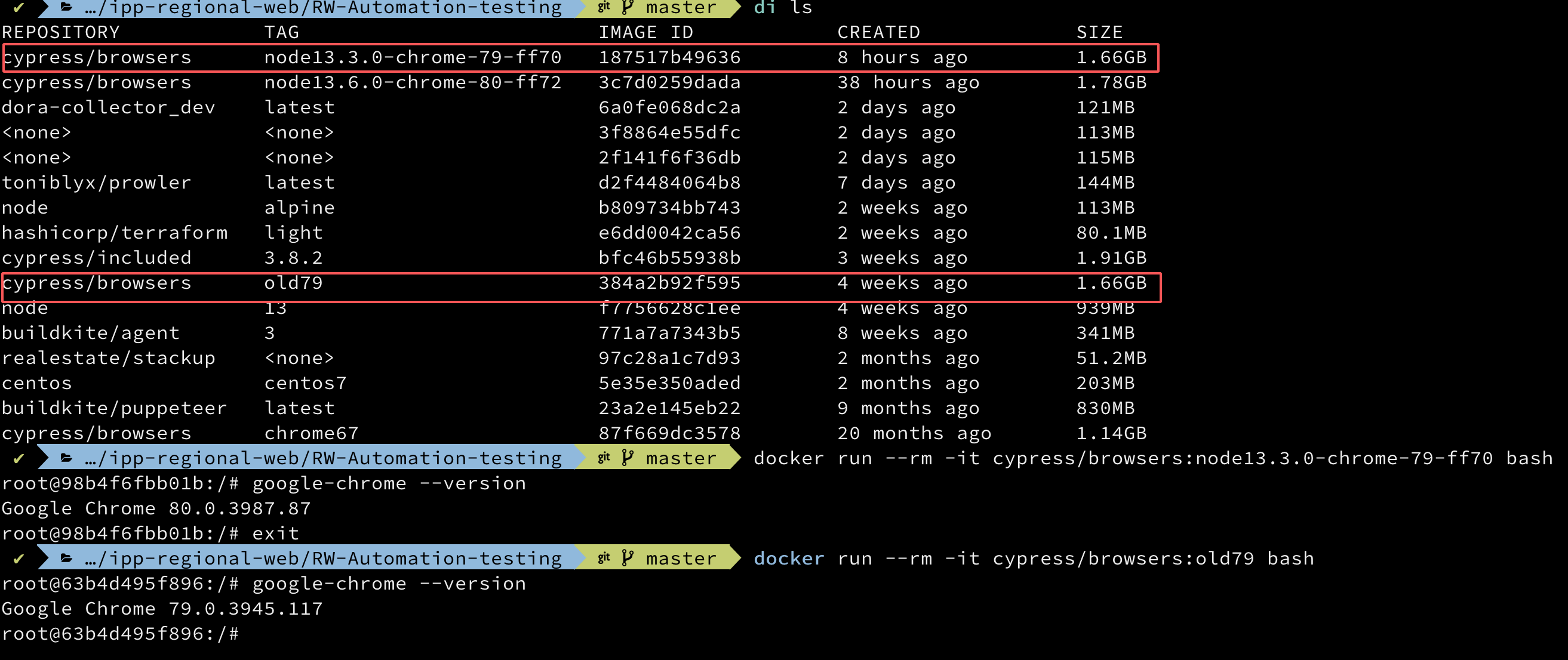Click buildkite/puppeteer repository name

coord(115,408)
